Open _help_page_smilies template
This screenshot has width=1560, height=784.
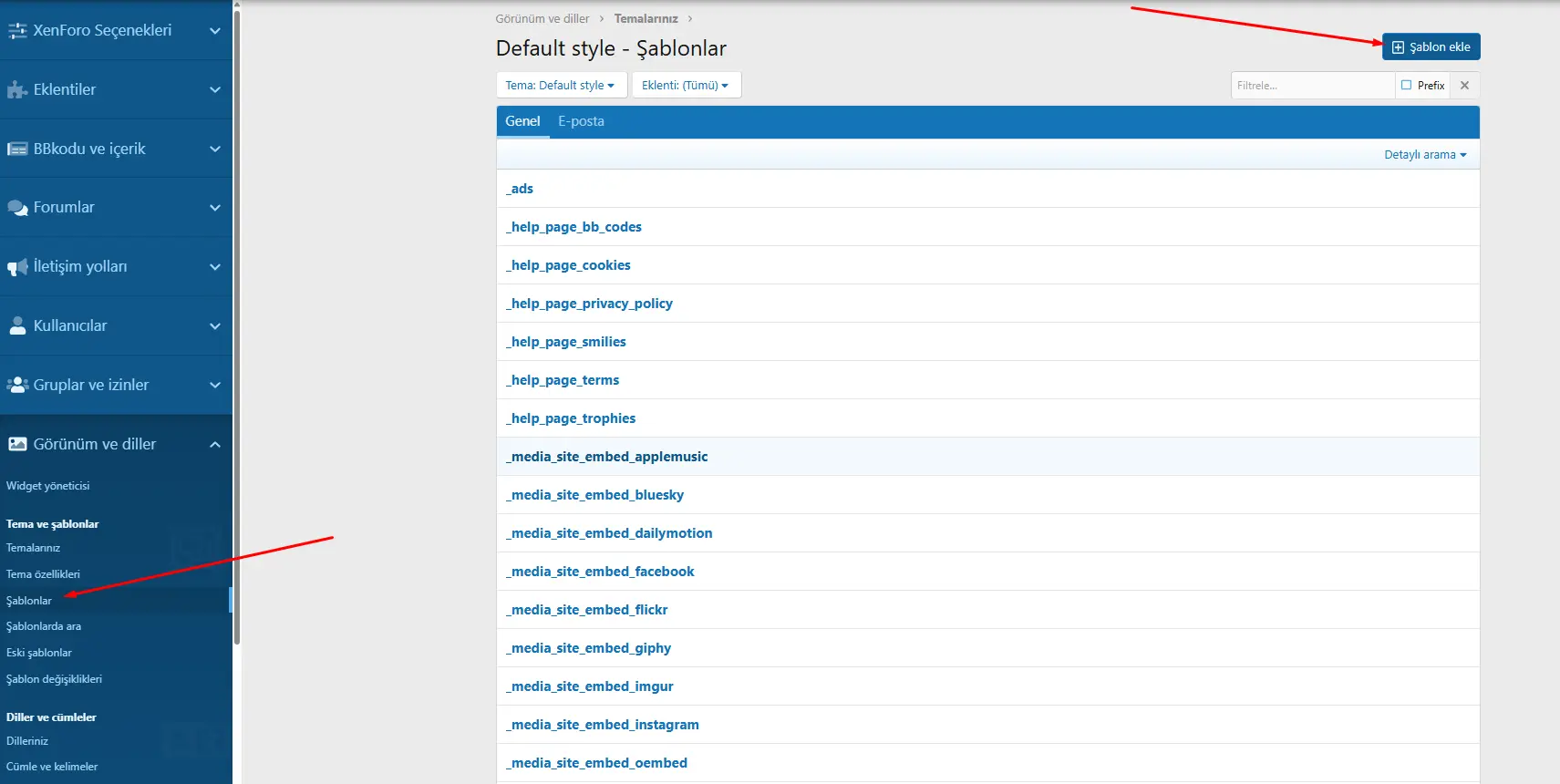coord(566,342)
